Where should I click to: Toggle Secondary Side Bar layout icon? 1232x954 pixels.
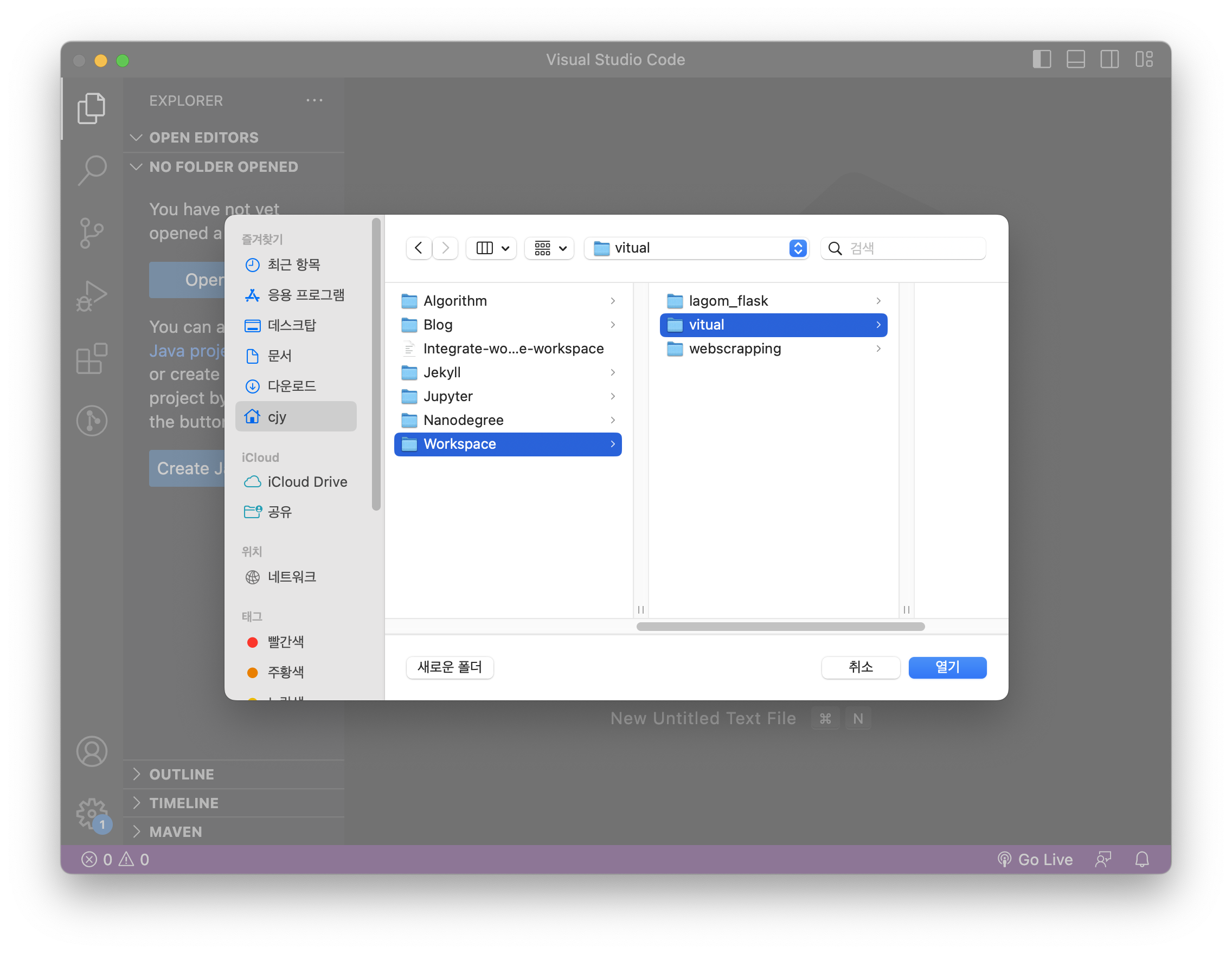click(x=1109, y=59)
